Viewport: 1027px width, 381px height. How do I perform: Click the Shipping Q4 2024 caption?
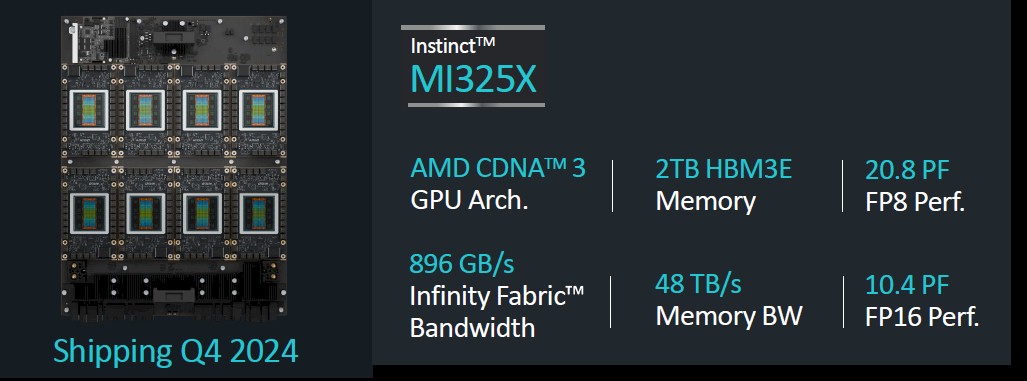176,351
